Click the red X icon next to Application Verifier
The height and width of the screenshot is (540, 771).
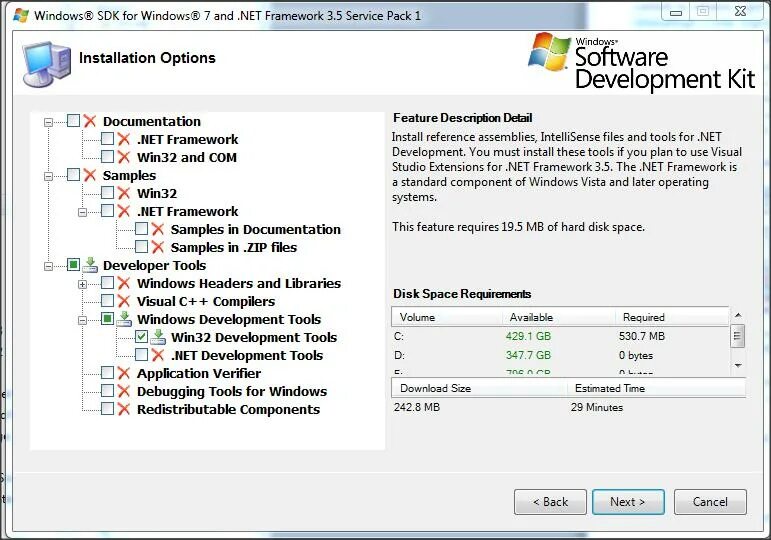[x=124, y=373]
